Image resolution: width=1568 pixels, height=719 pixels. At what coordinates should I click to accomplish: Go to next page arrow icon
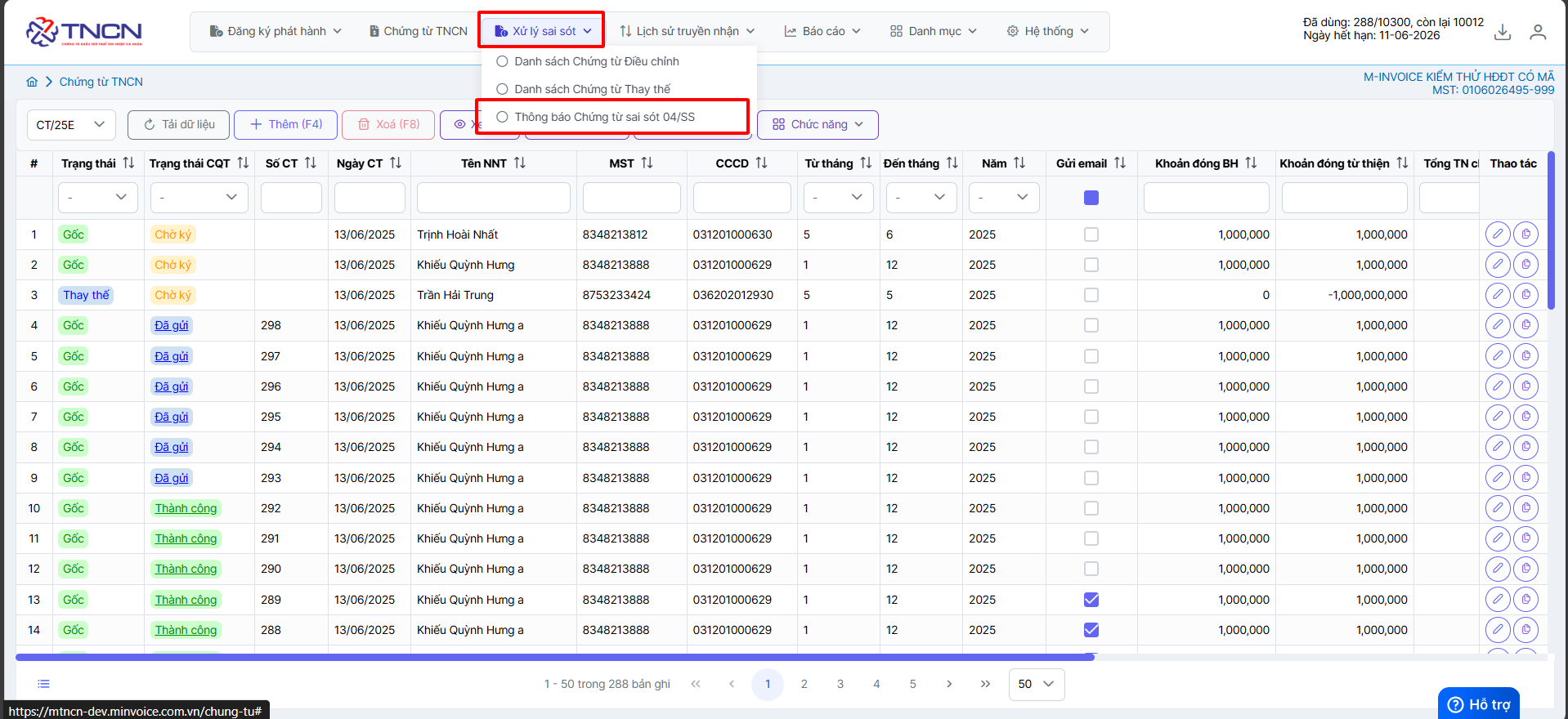click(949, 684)
